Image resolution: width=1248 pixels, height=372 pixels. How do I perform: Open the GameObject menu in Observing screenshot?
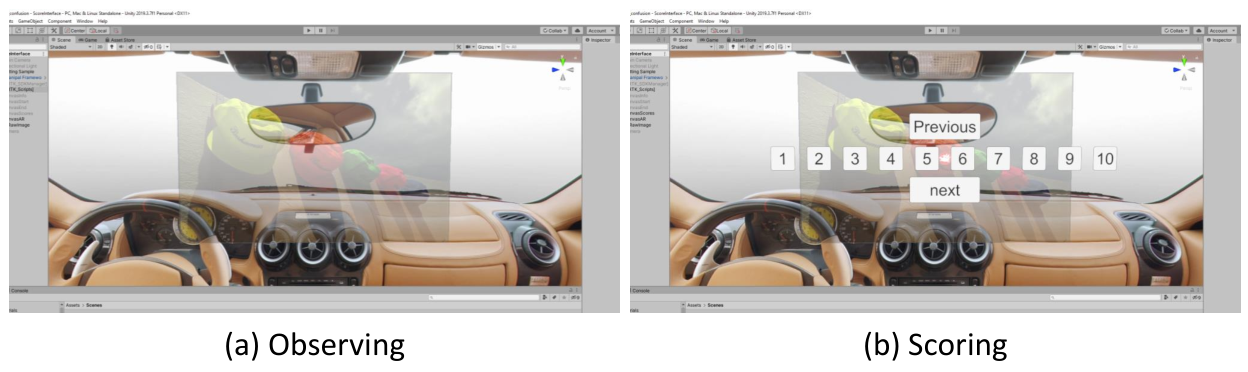(x=30, y=21)
